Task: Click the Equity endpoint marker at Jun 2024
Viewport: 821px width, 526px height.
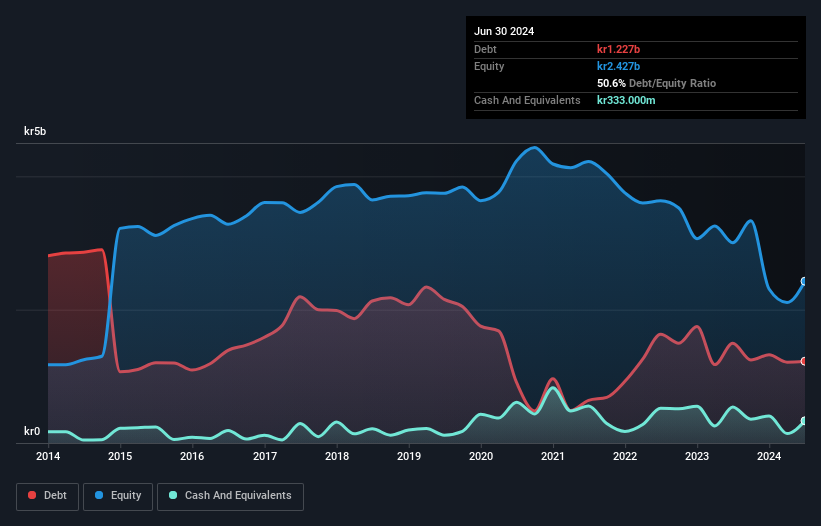Action: pyautogui.click(x=804, y=282)
